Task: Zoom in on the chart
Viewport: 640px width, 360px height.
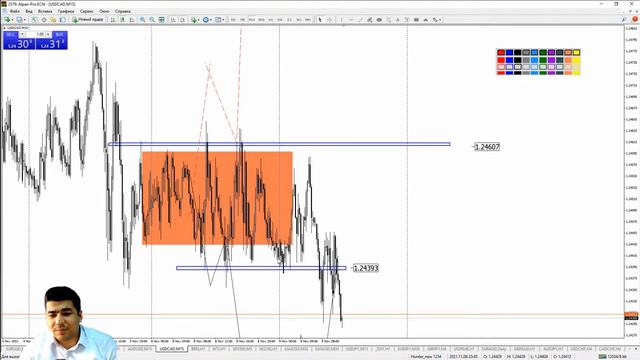Action: 142,20
